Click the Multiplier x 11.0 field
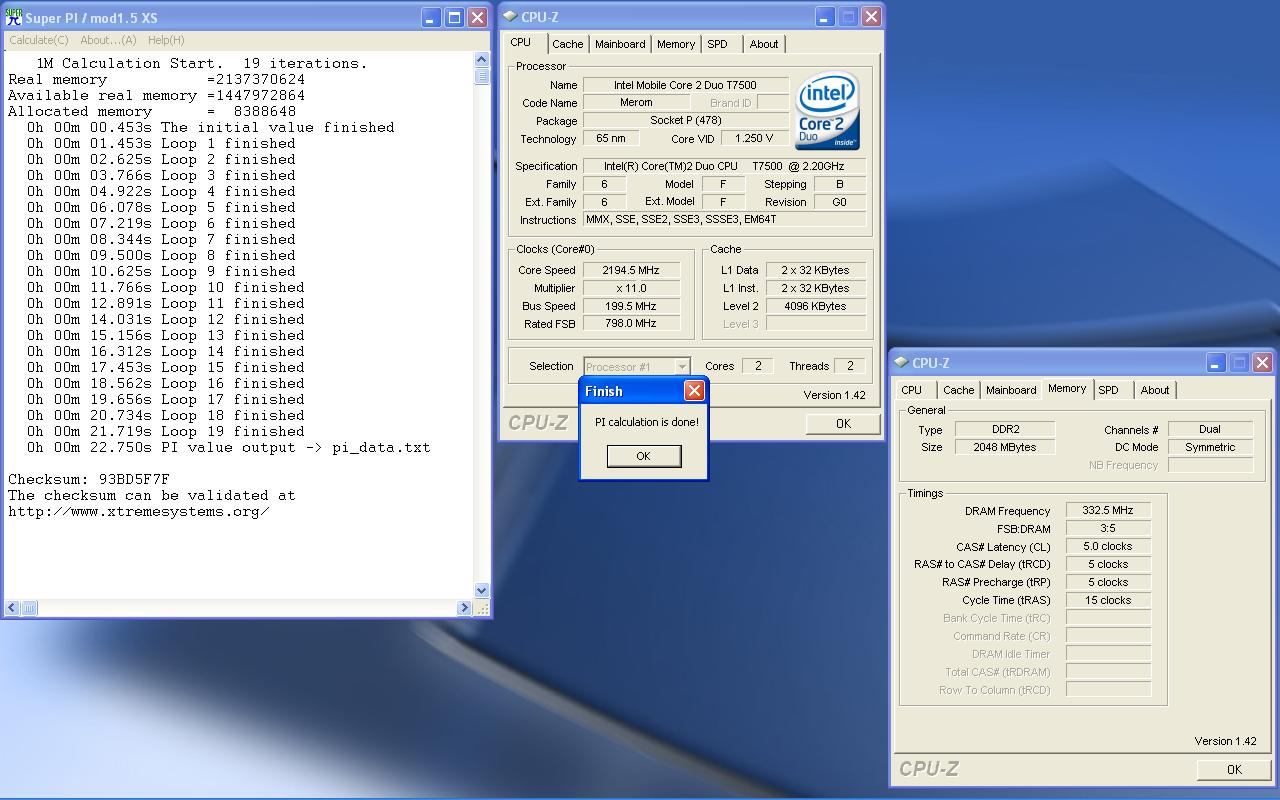The height and width of the screenshot is (800, 1280). coord(631,288)
